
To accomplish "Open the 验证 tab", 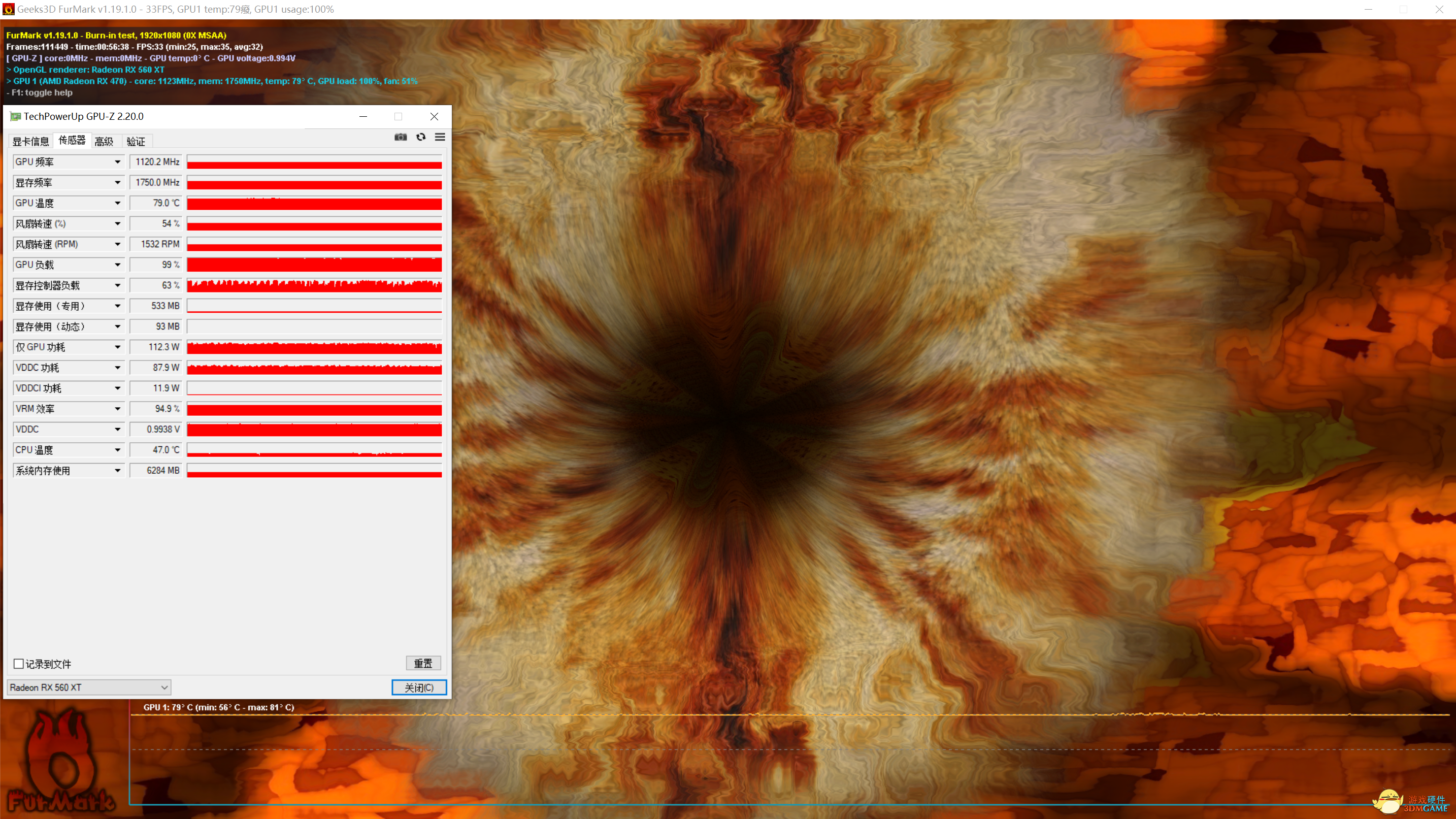I will click(x=136, y=141).
